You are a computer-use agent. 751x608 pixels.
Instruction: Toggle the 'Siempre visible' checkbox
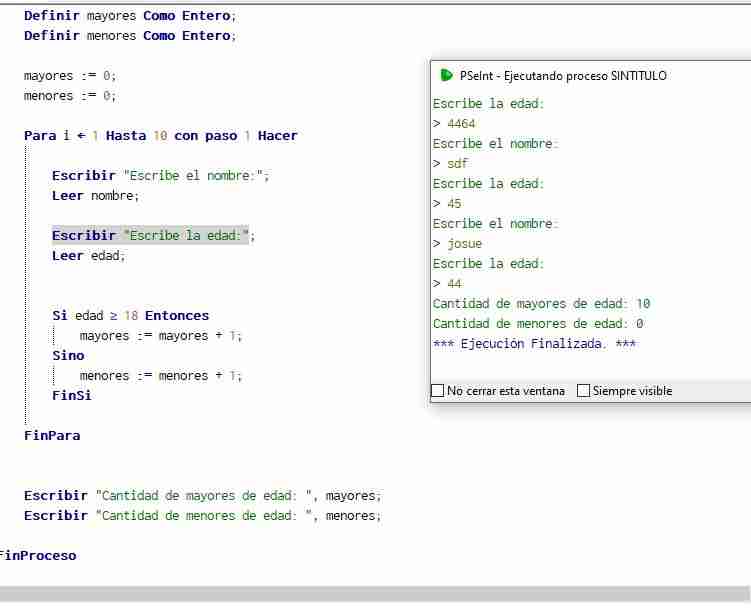(583, 390)
